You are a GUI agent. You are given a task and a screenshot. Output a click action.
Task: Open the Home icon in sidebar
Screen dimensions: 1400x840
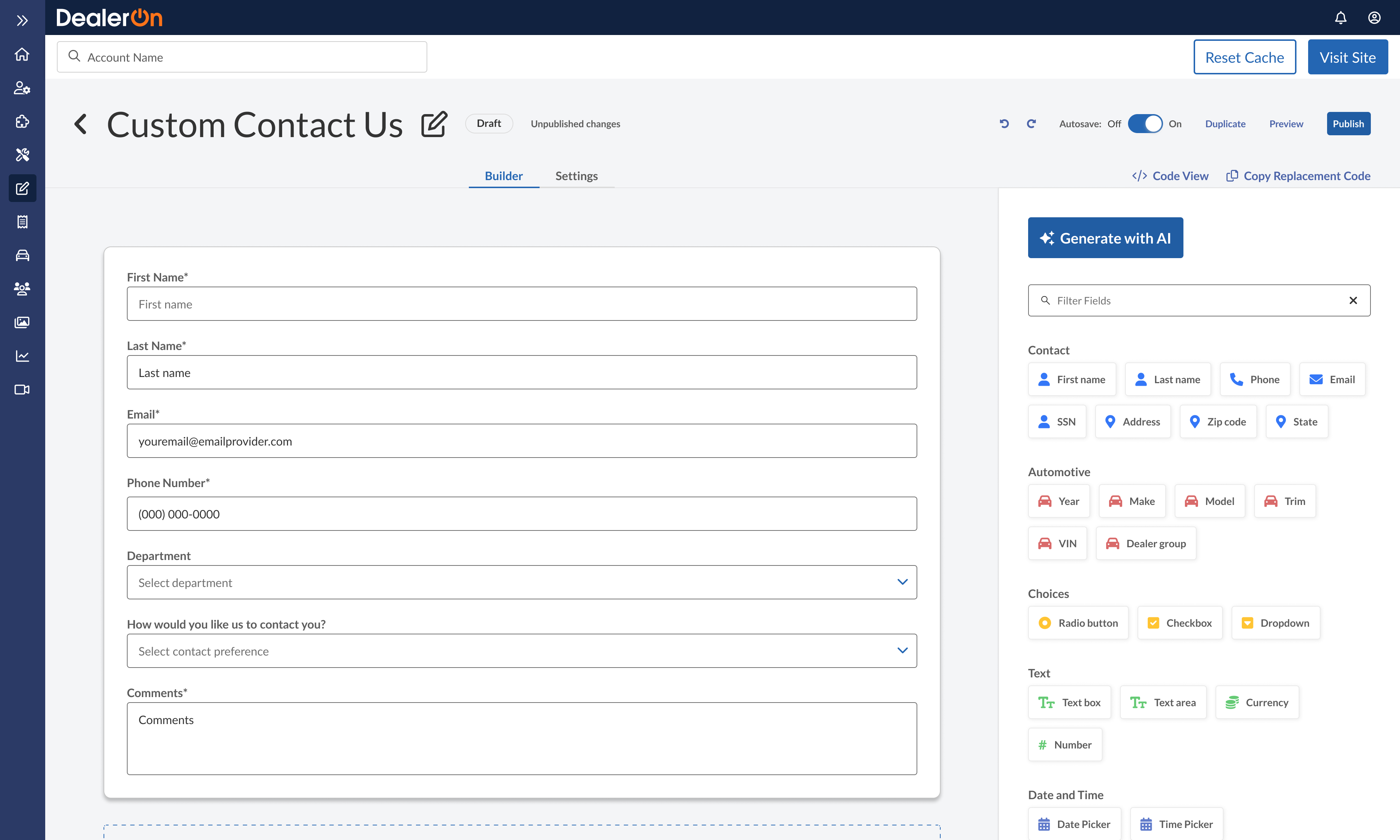click(22, 54)
